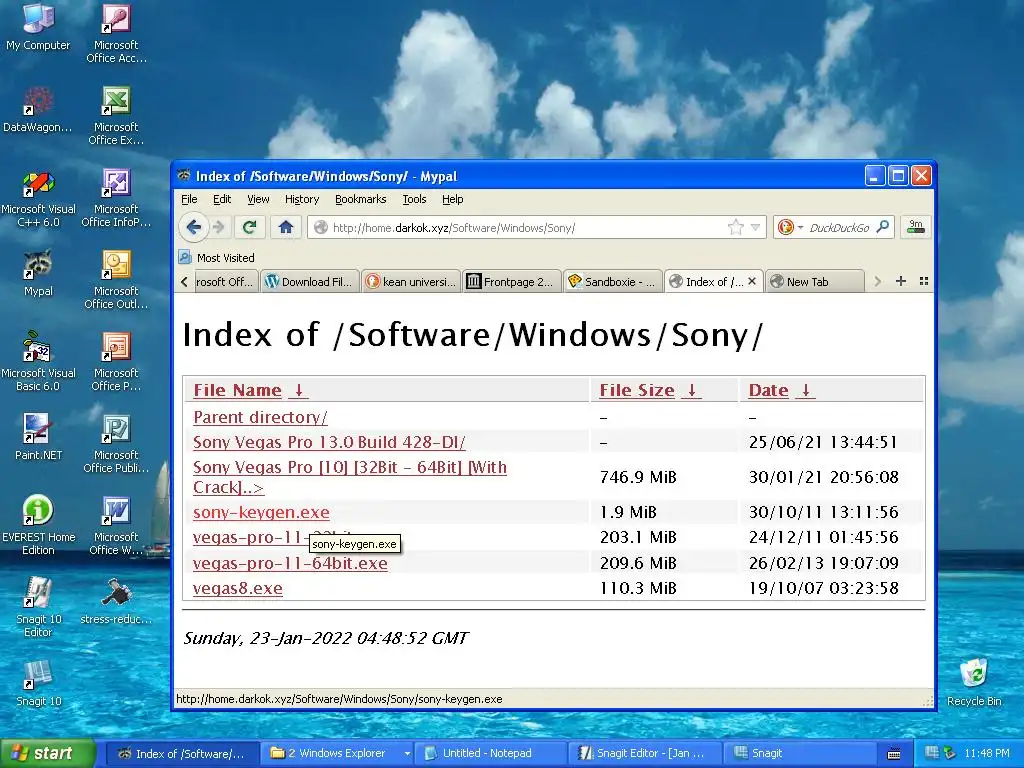This screenshot has height=768, width=1024.
Task: Click the toolbar addon icon beside search
Action: pyautogui.click(x=916, y=227)
